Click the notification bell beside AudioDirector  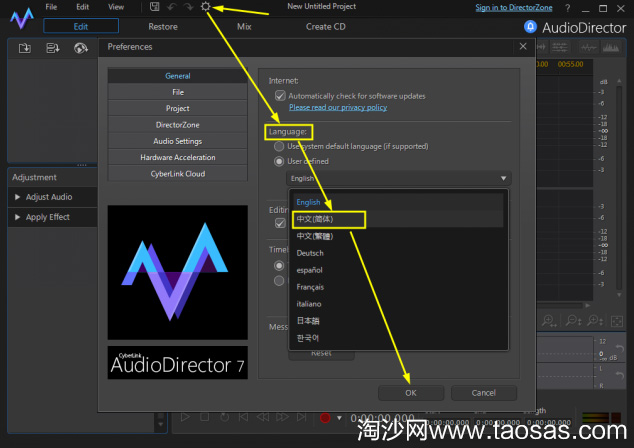click(x=530, y=27)
